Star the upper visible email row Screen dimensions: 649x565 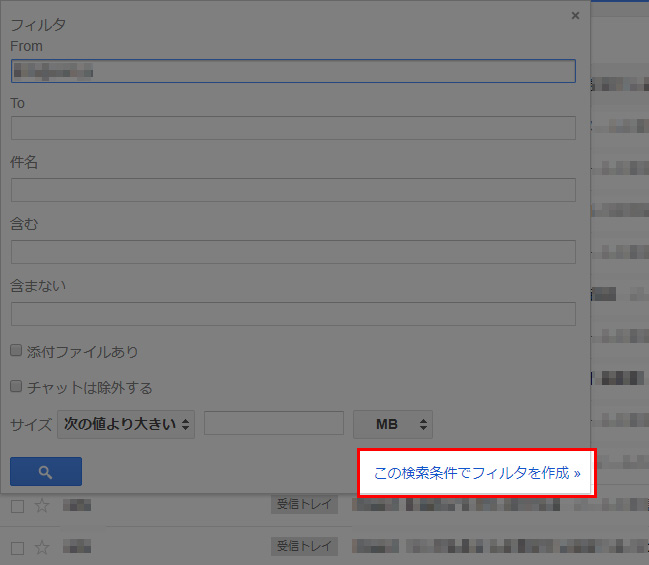pyautogui.click(x=42, y=506)
